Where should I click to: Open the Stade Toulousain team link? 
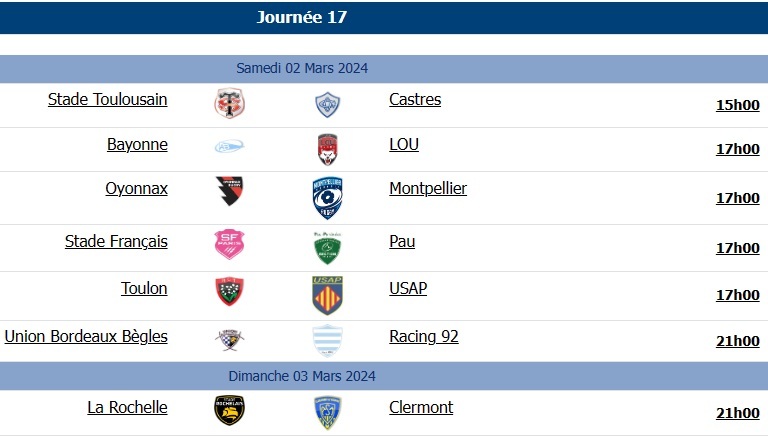(x=108, y=99)
